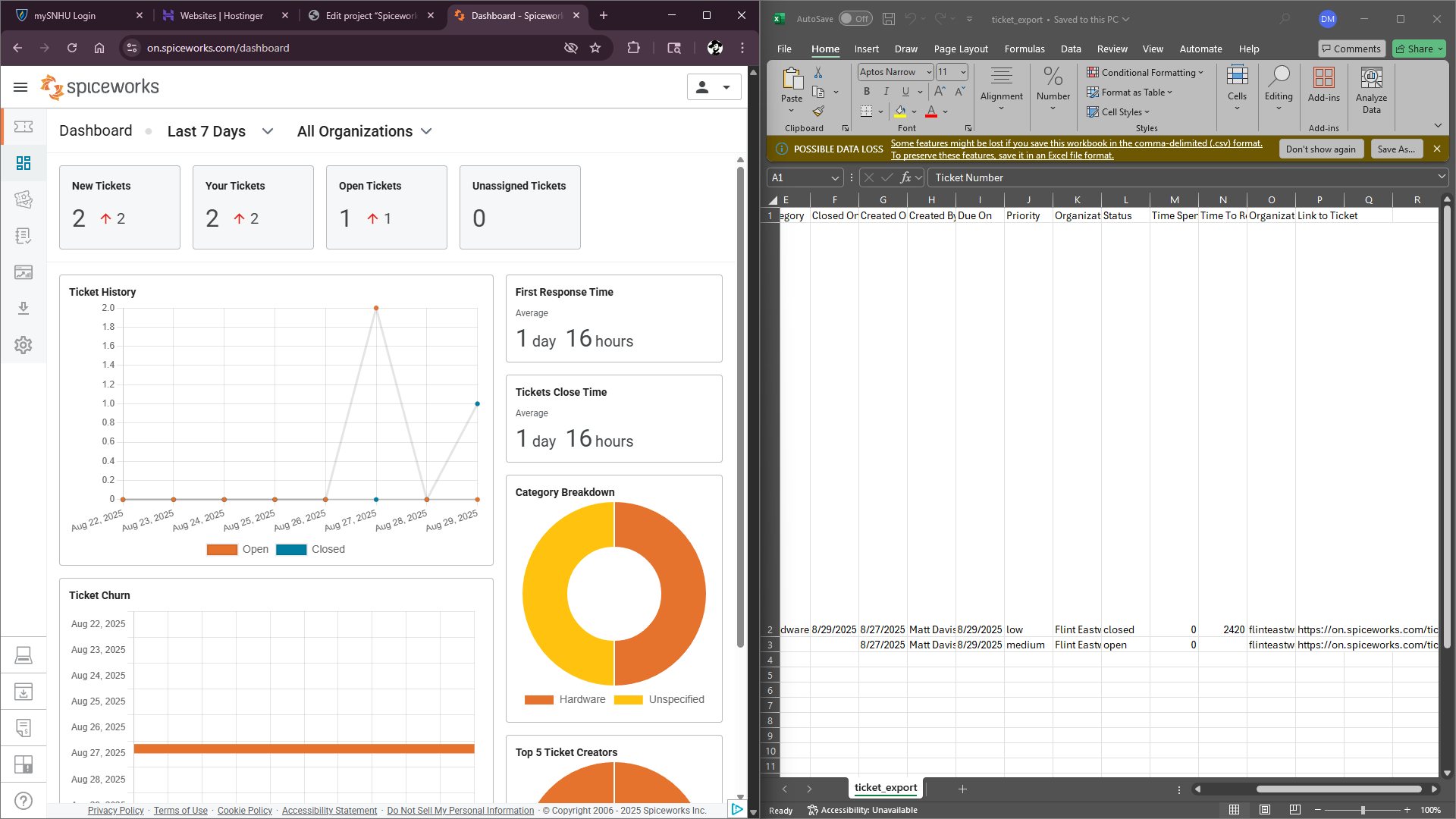Bookmark this page with the star icon
Image resolution: width=1456 pixels, height=819 pixels.
(595, 48)
